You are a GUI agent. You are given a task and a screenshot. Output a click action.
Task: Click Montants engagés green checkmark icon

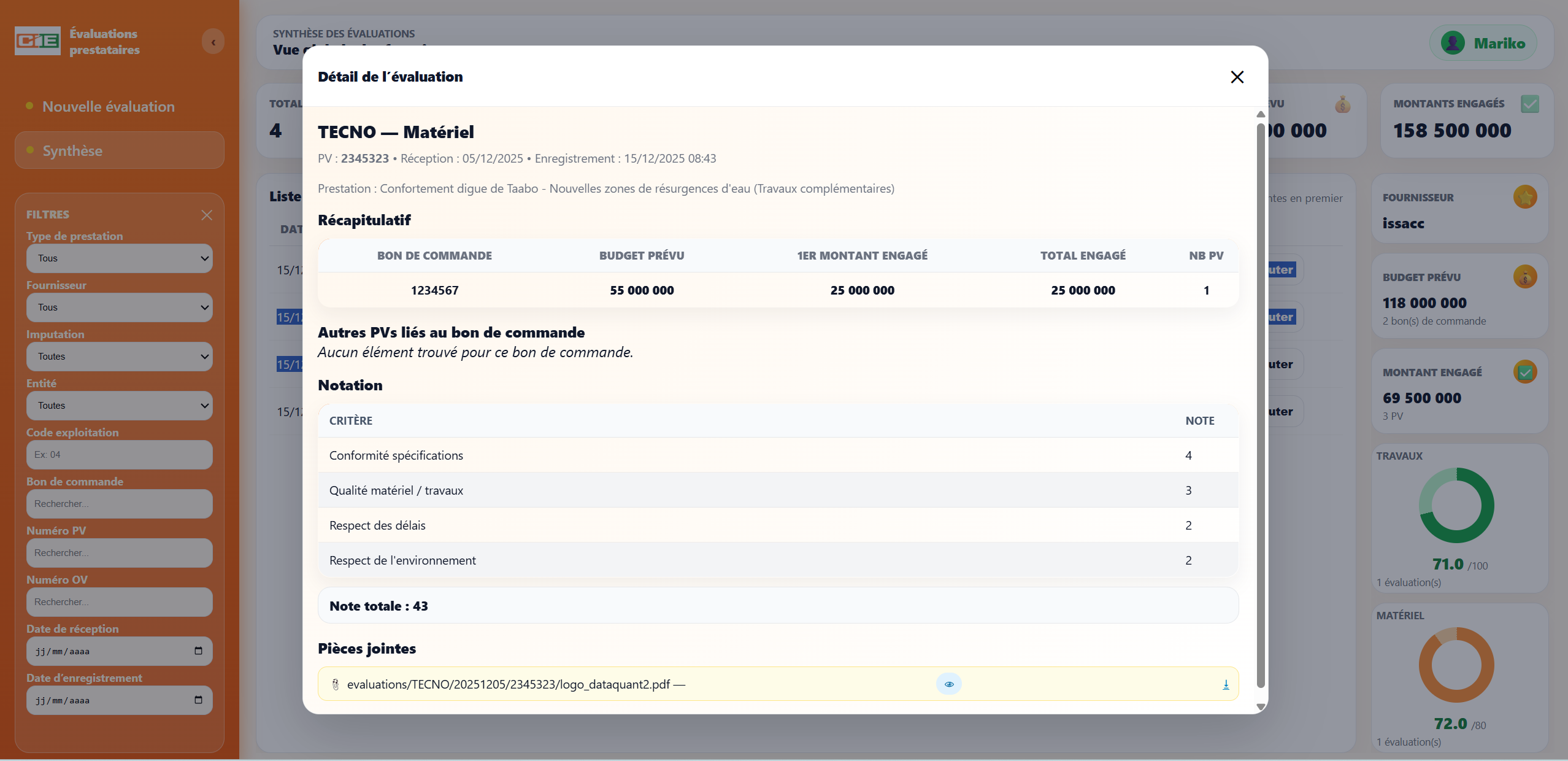pyautogui.click(x=1529, y=104)
